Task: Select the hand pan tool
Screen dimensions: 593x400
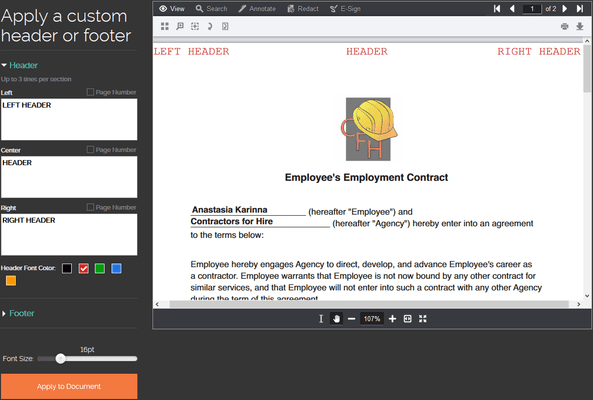Action: [x=336, y=319]
